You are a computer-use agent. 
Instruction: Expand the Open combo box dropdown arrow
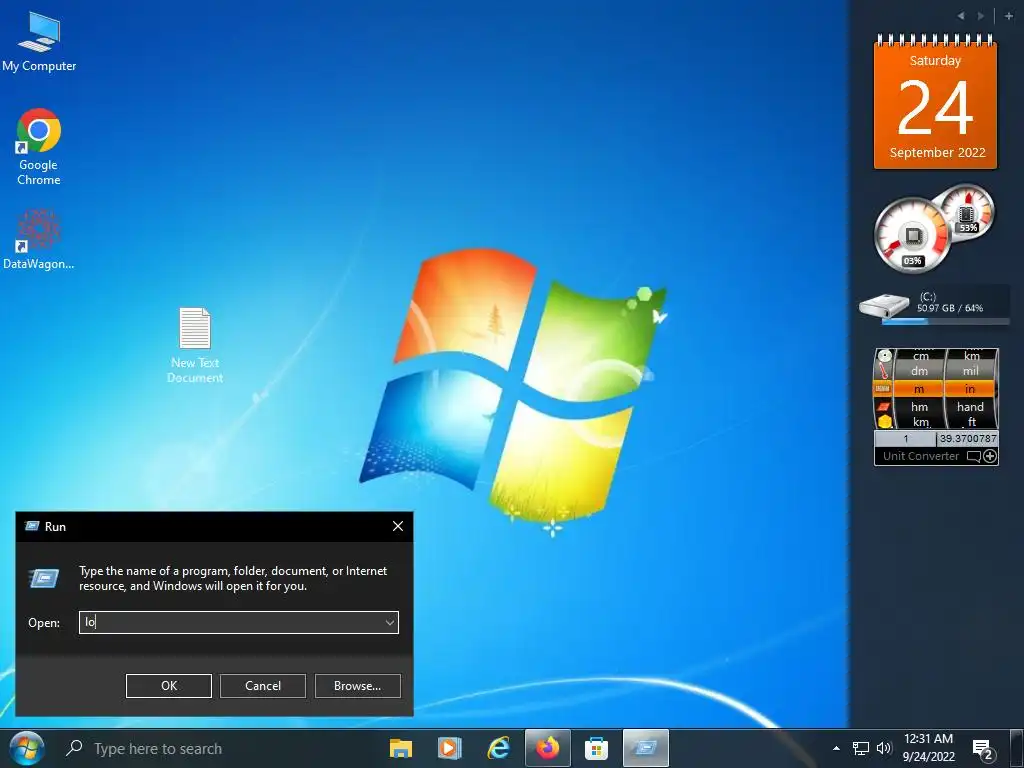pos(390,622)
